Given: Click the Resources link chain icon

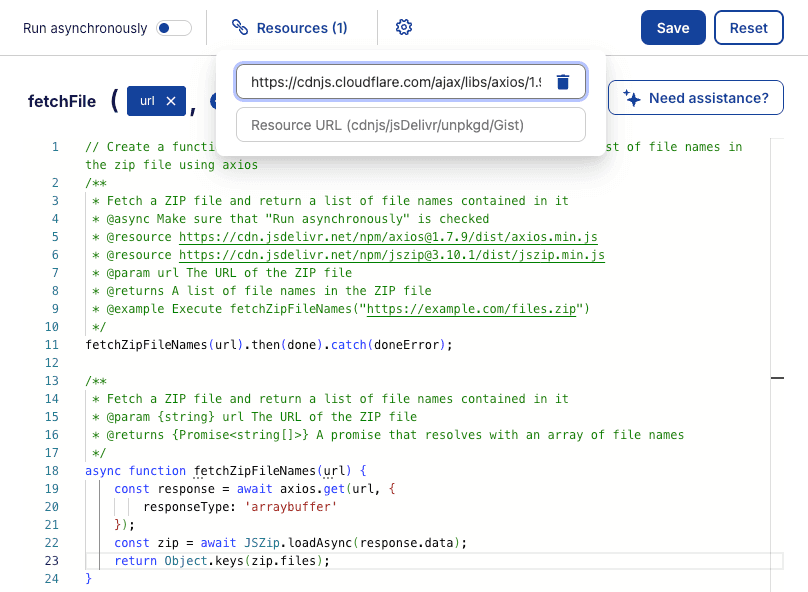Looking at the screenshot, I should tap(240, 28).
